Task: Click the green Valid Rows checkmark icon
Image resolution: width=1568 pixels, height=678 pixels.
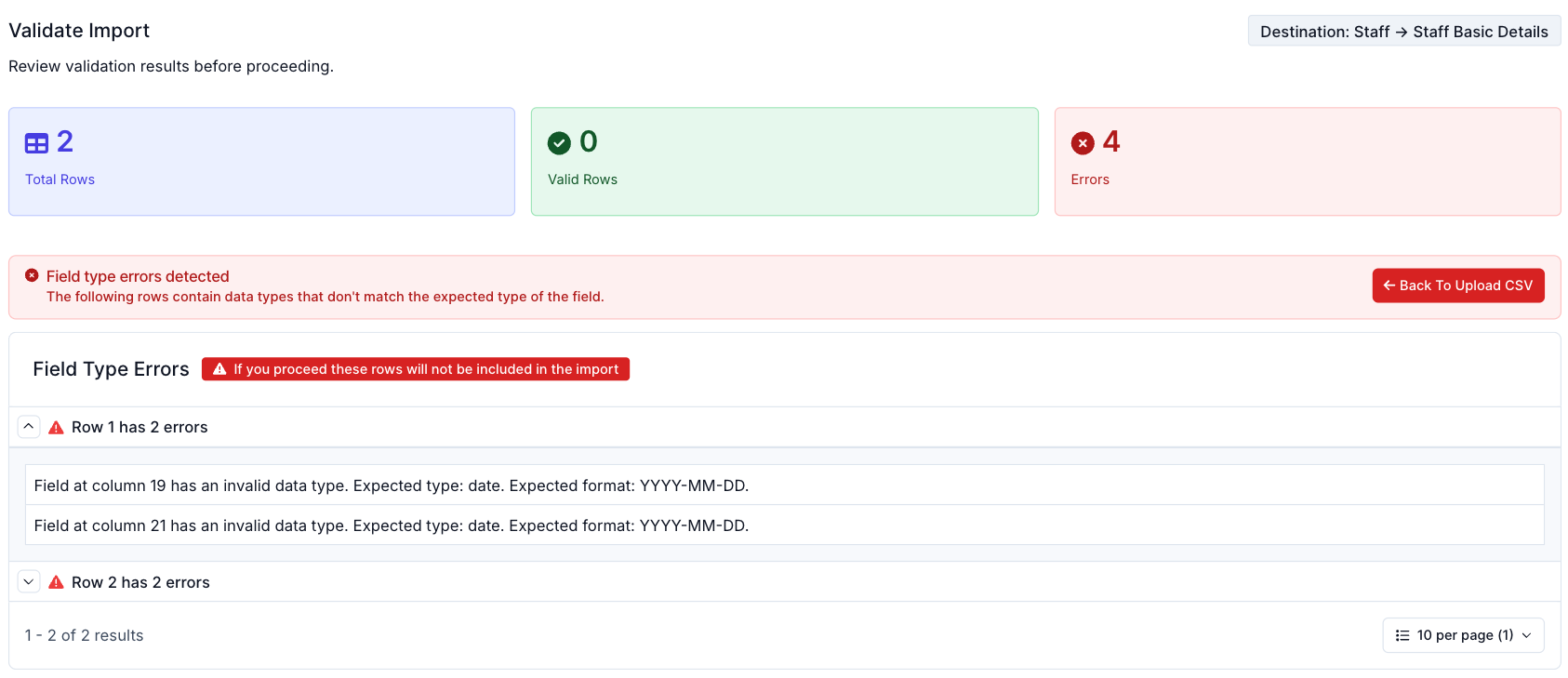Action: (559, 143)
